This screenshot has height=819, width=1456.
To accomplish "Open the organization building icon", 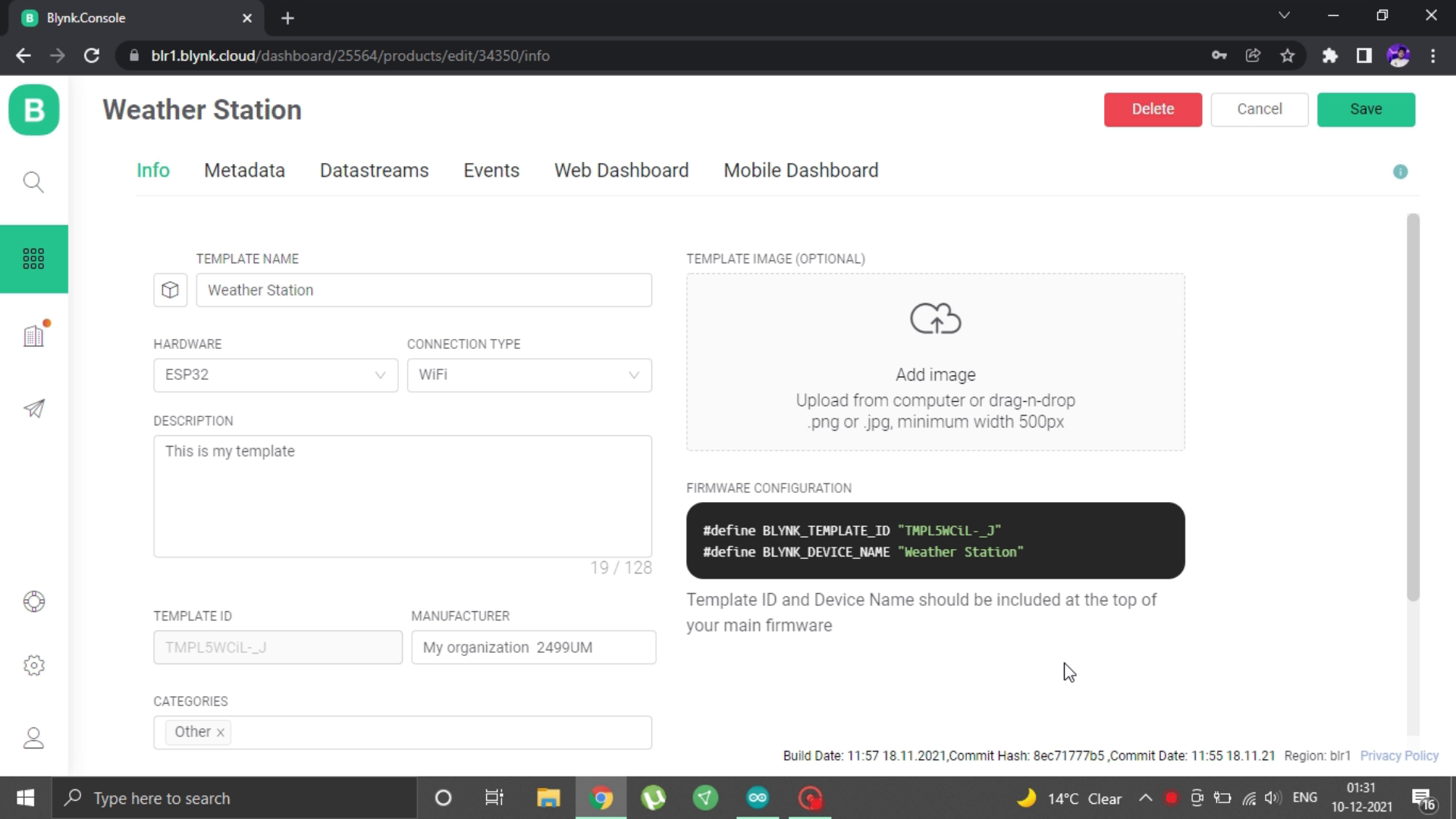I will click(x=33, y=336).
